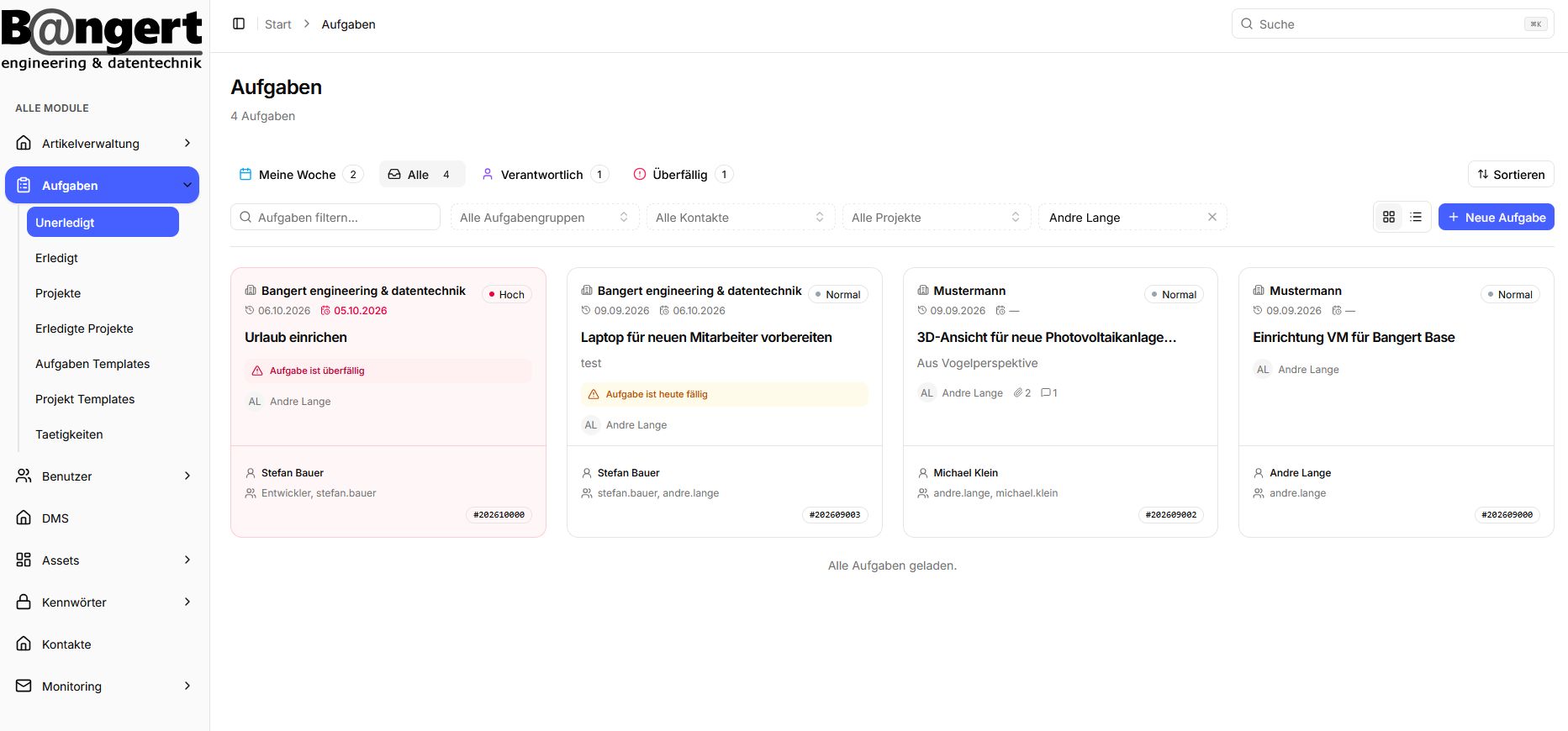
Task: Open the Verantwortlich tab
Action: tap(544, 174)
